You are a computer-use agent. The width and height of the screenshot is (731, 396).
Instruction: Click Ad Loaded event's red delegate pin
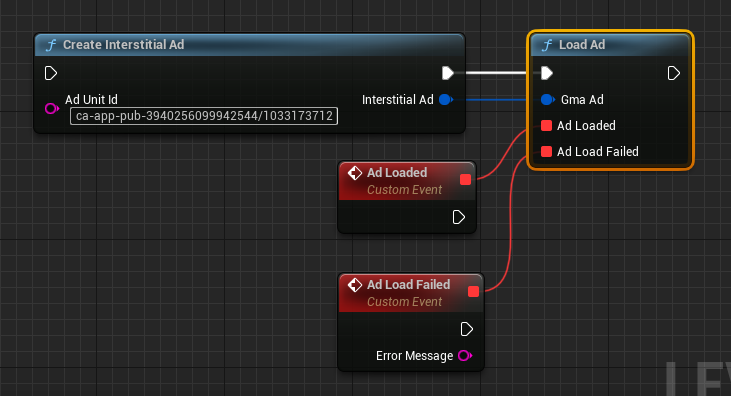pos(465,180)
